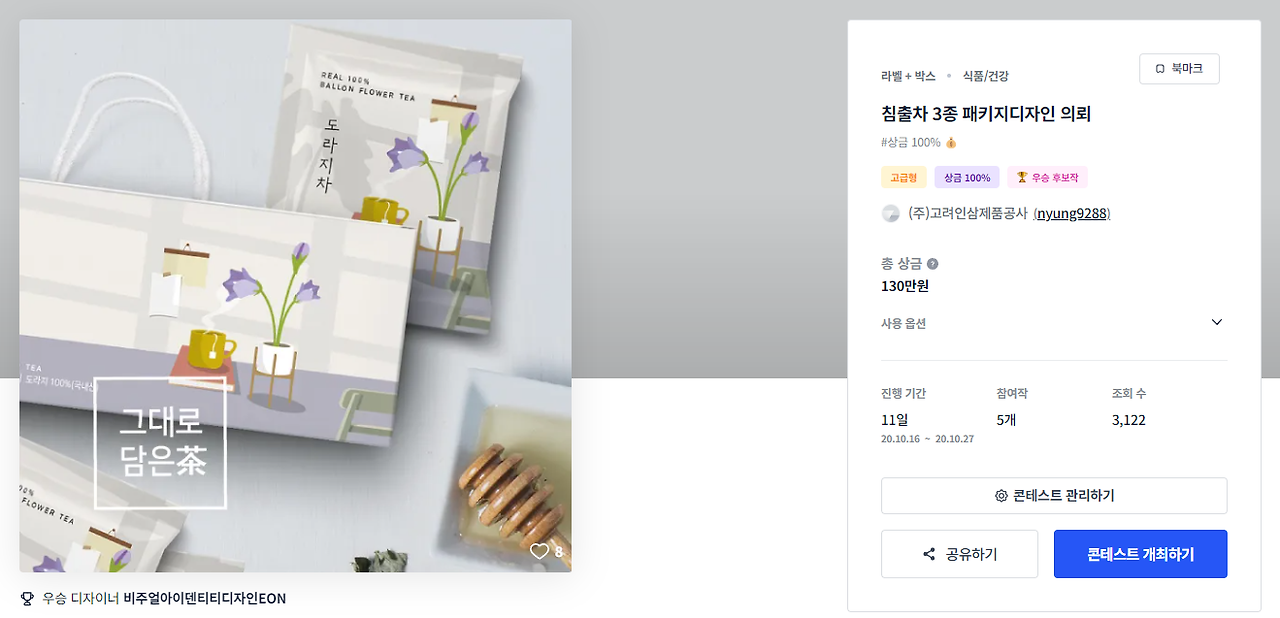The image size is (1280, 618).
Task: Click the #상금 100% hashtag
Action: (911, 143)
